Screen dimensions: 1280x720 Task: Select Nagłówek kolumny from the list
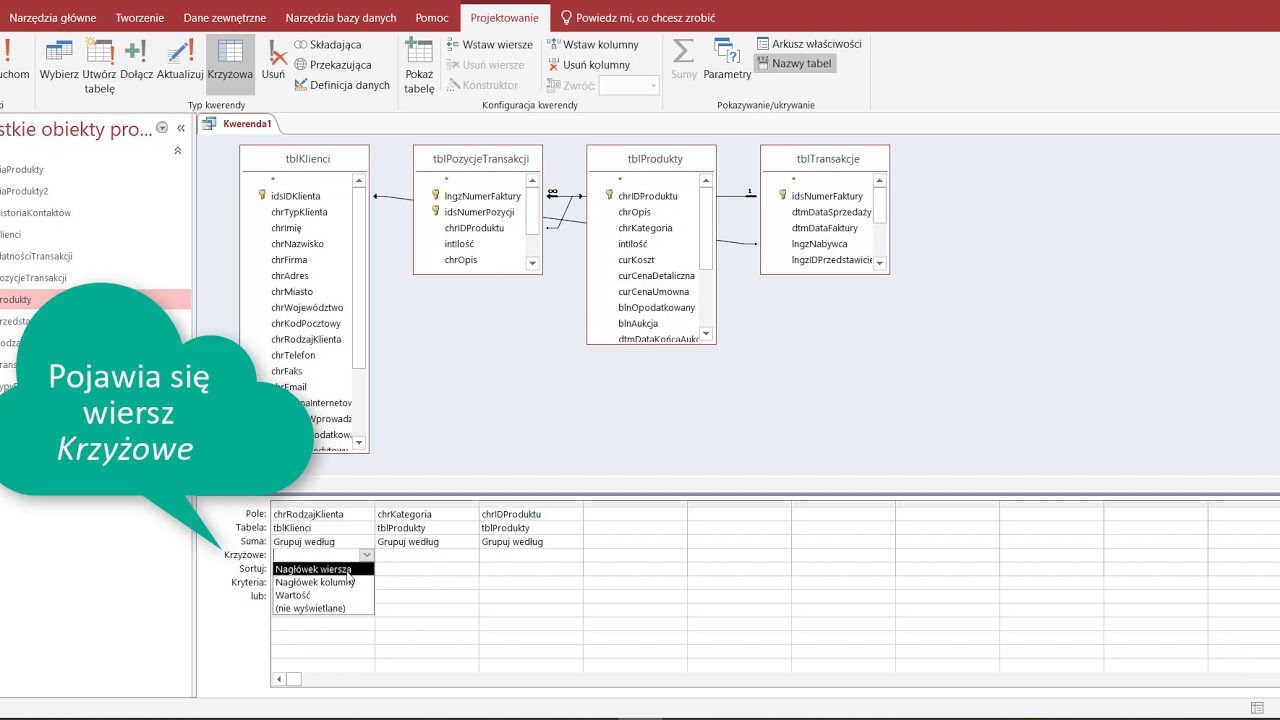point(323,582)
